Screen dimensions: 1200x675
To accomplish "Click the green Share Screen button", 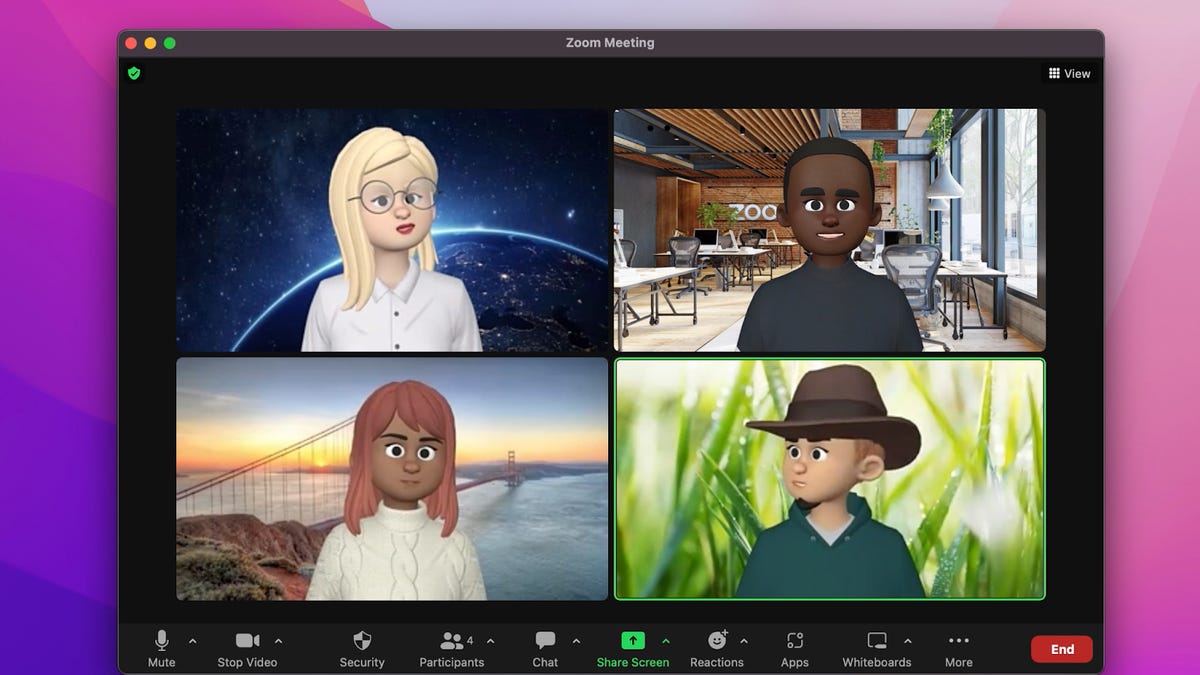I will pos(633,641).
